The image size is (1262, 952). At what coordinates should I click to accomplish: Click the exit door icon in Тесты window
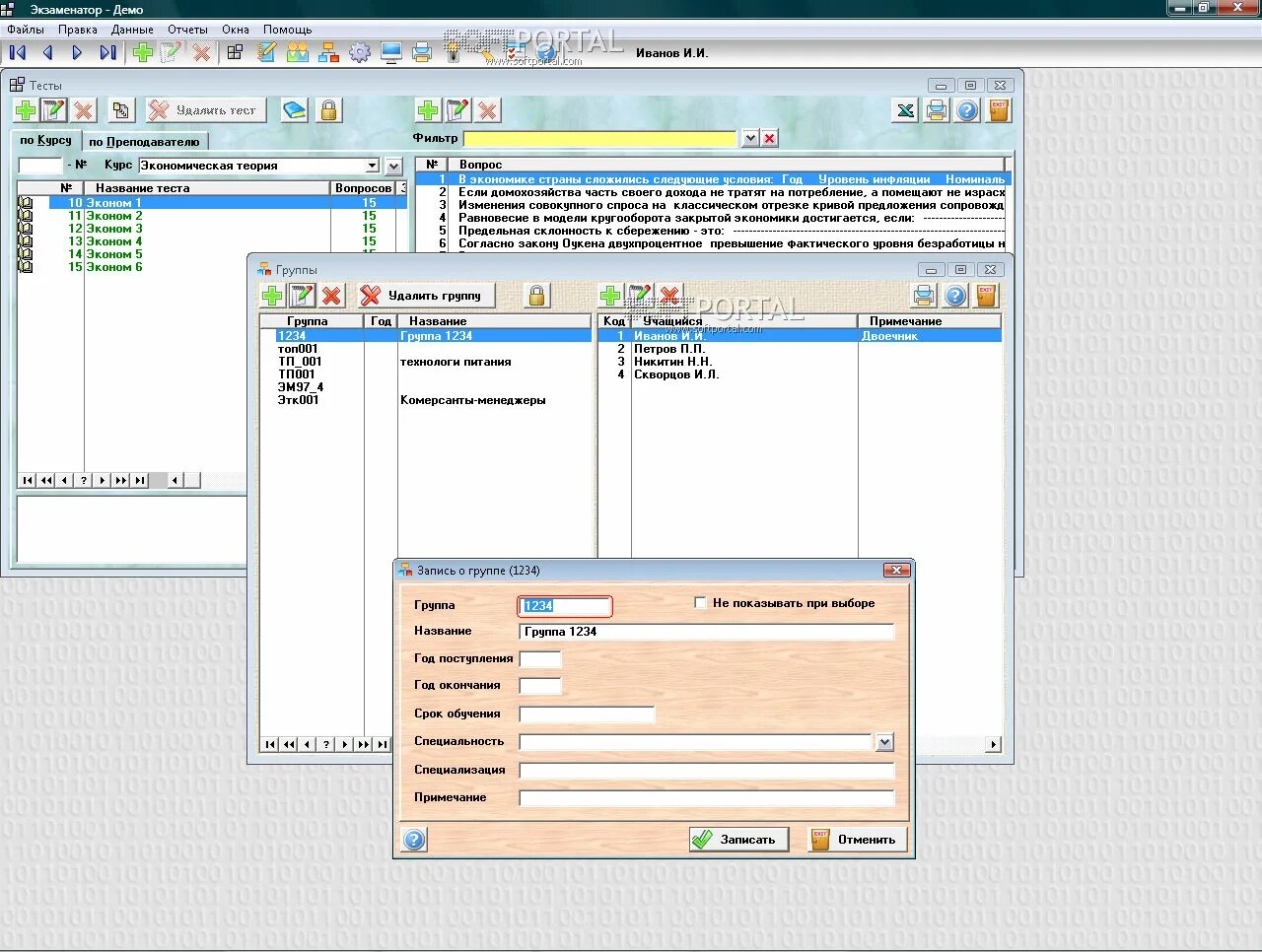point(999,110)
